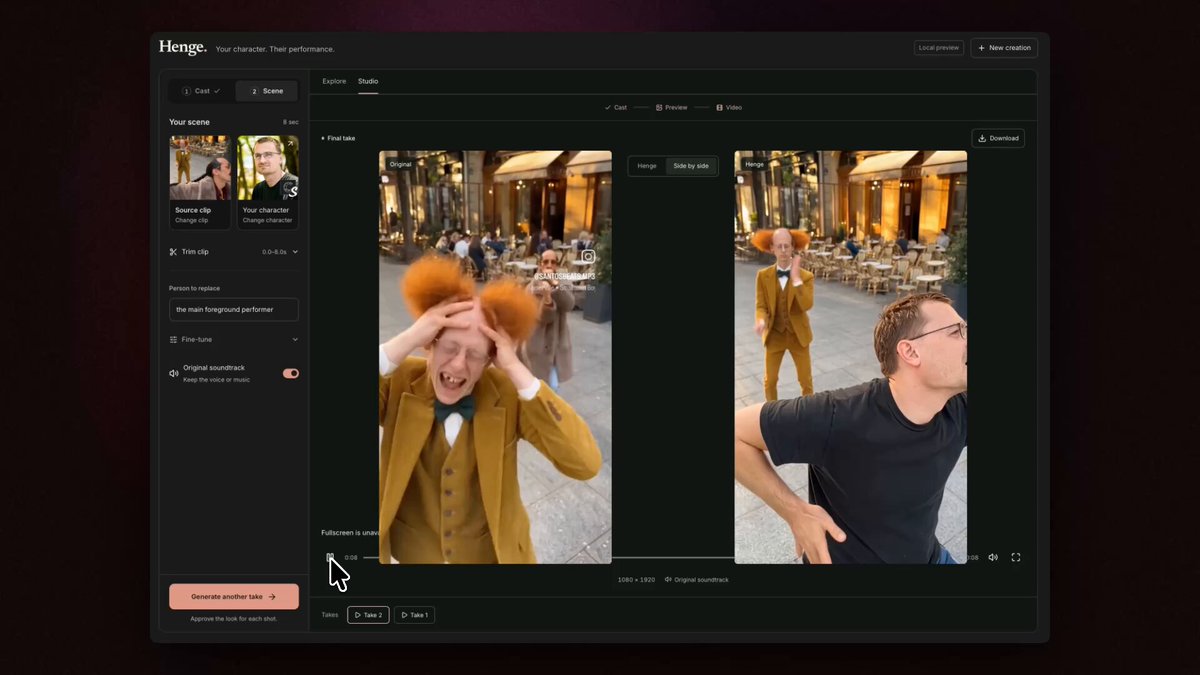The height and width of the screenshot is (675, 1200).
Task: Mute the player's volume speaker icon
Action: 993,557
